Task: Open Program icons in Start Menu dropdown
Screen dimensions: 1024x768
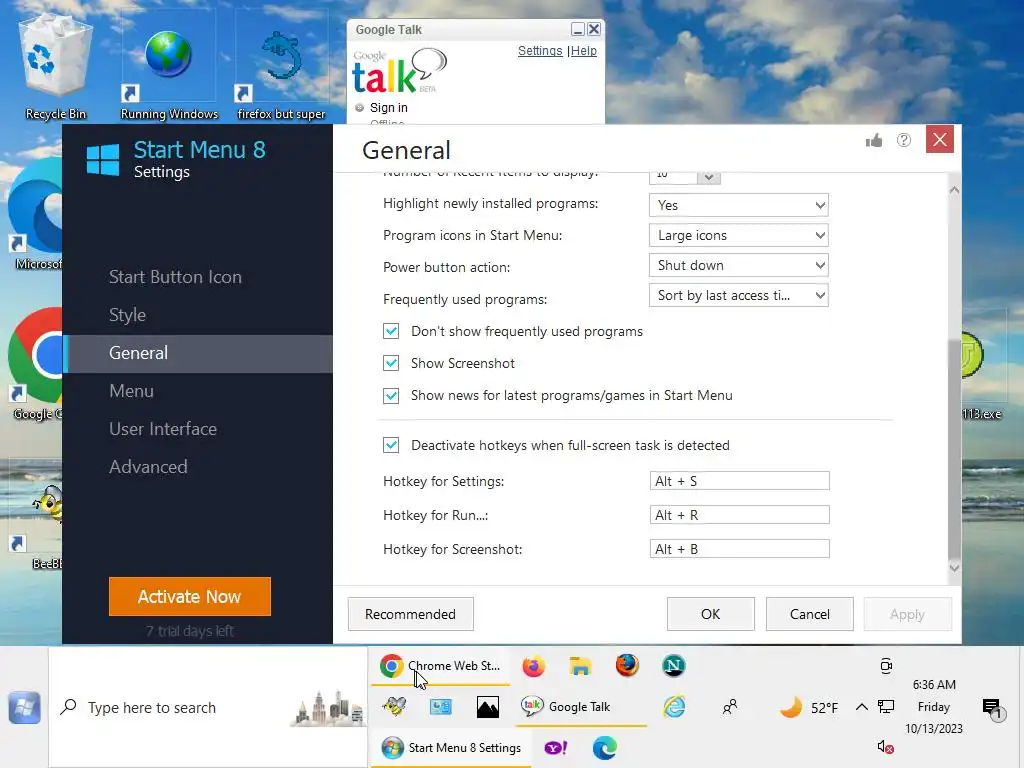Action: [739, 235]
